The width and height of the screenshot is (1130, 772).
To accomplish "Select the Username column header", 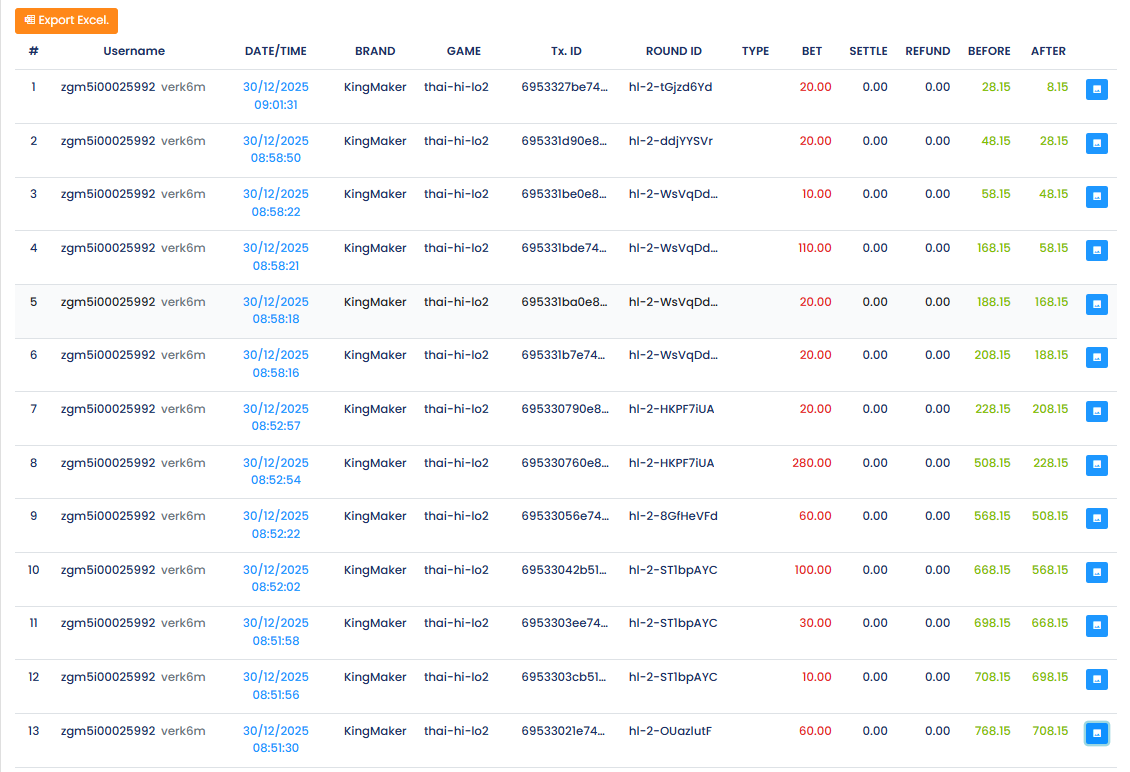I will [x=134, y=51].
